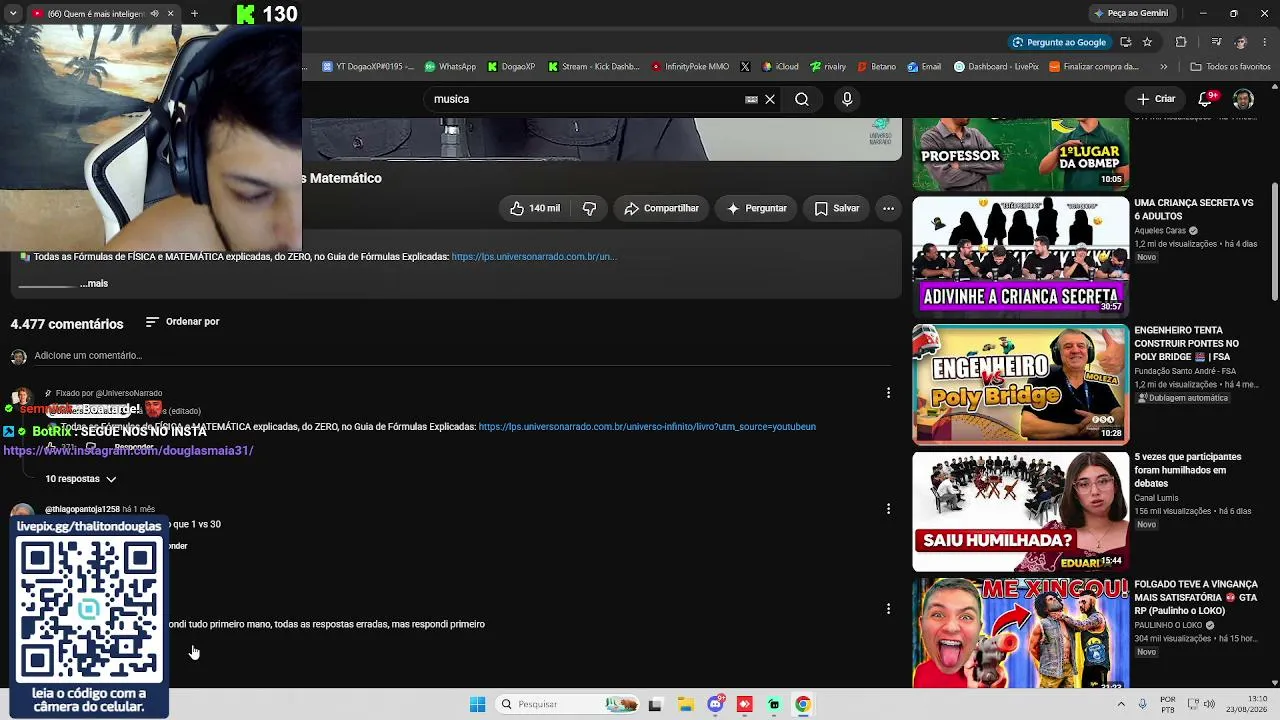The image size is (1280, 720).
Task: Open the Windows Start menu
Action: point(477,704)
